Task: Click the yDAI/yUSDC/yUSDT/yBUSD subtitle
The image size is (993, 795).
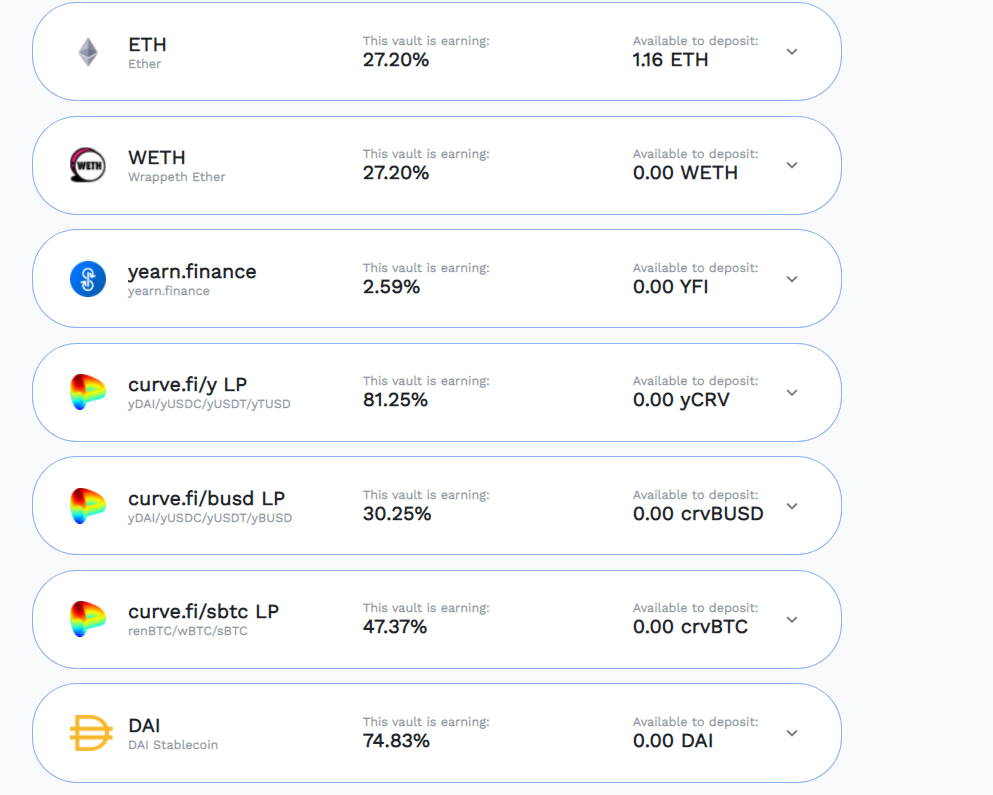Action: click(210, 518)
